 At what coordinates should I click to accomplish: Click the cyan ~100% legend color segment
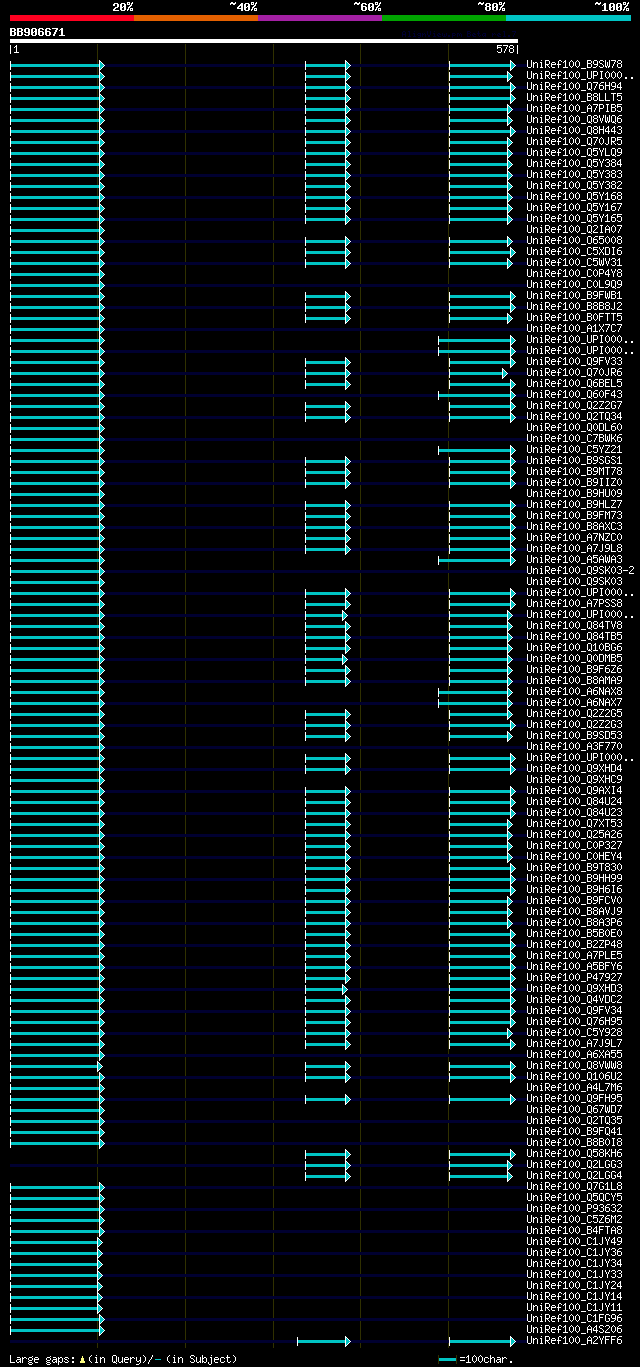click(568, 18)
